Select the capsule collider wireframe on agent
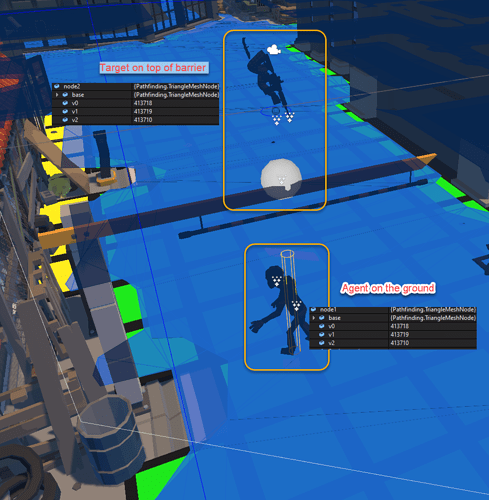The height and width of the screenshot is (500, 489). 290,302
